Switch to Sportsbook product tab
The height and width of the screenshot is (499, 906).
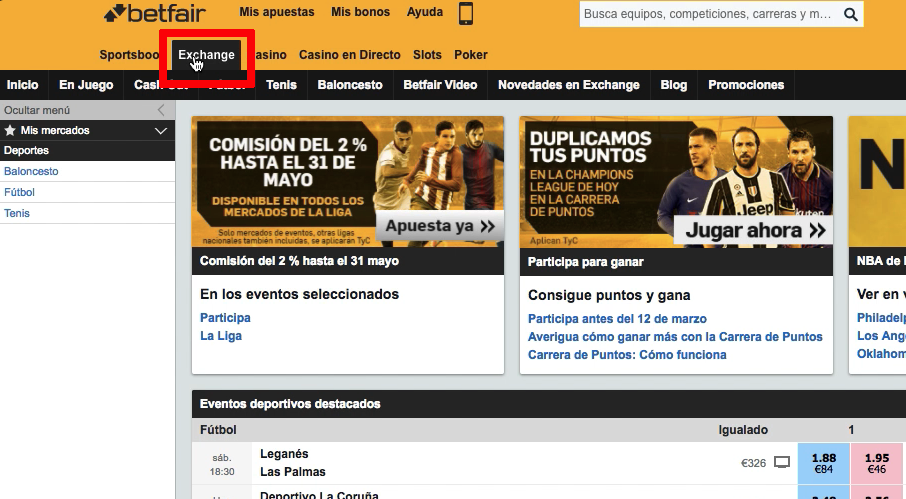(x=129, y=55)
